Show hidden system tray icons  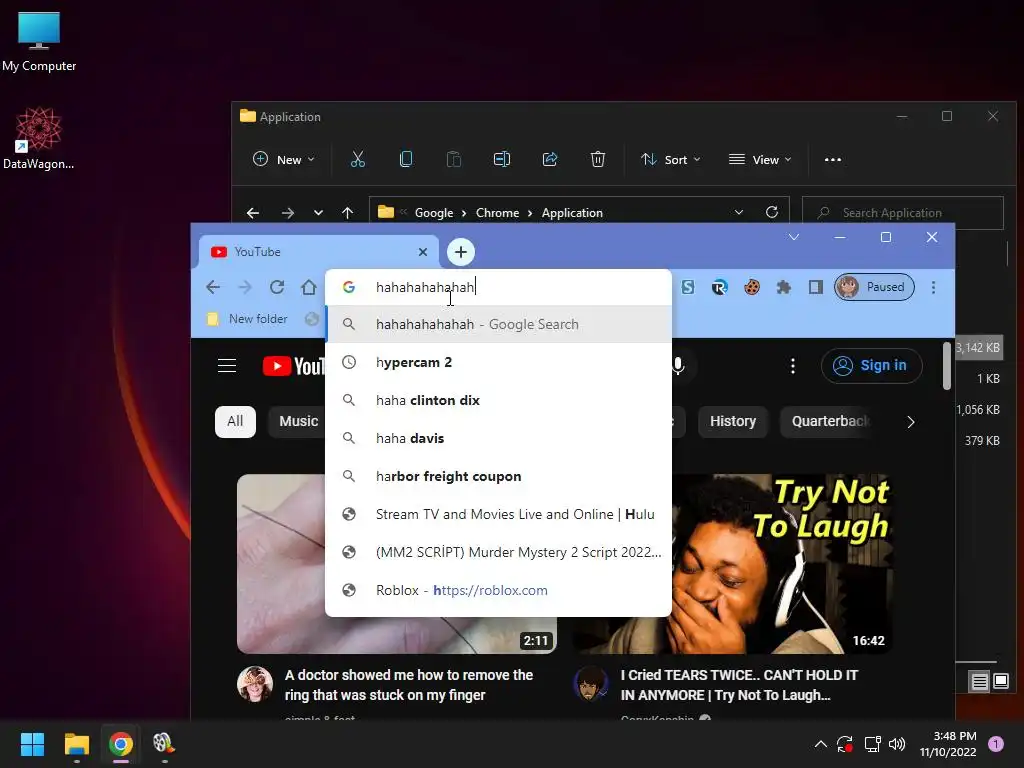(x=821, y=744)
